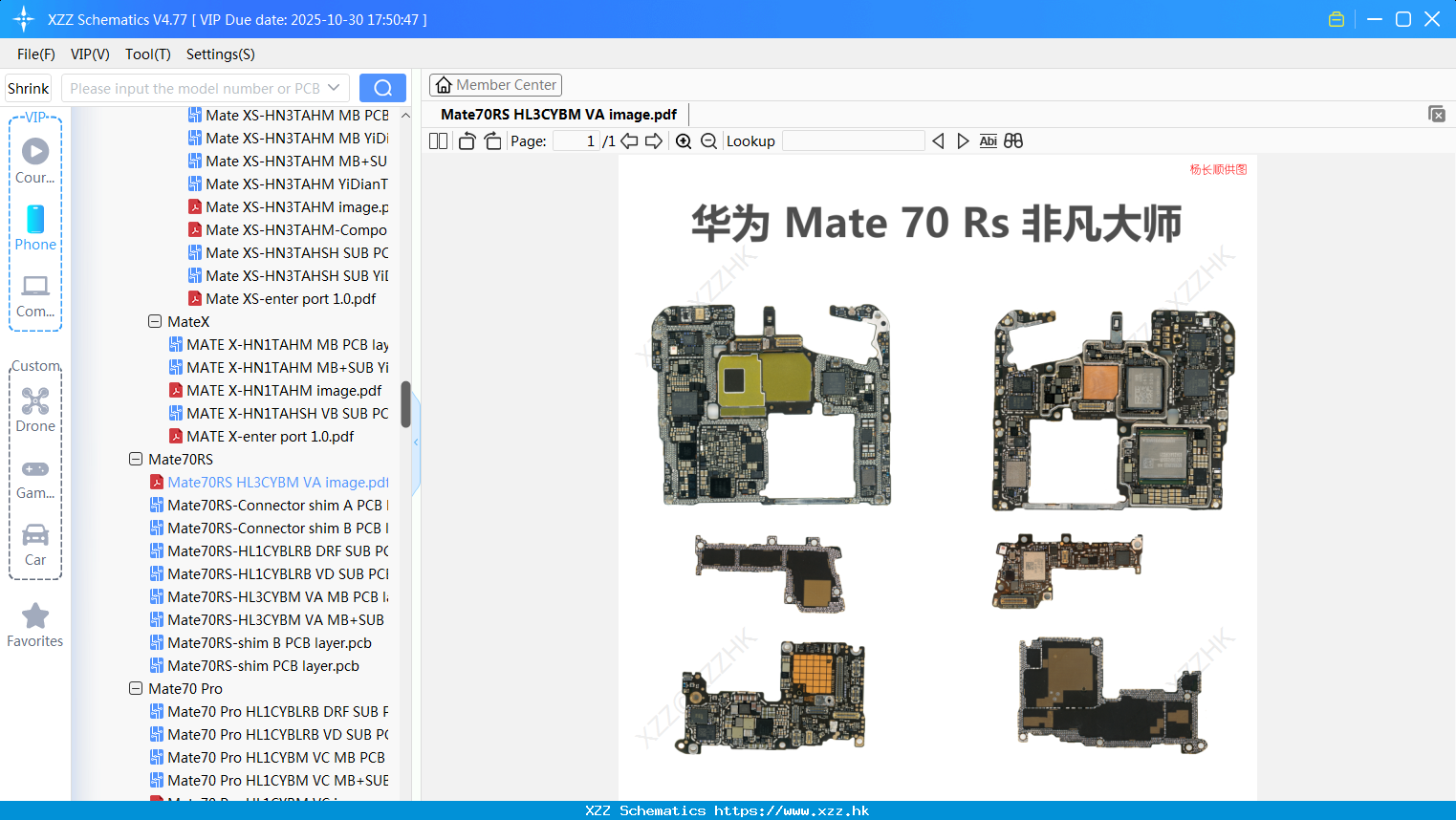Click the tree scroll-up arrow
The image size is (1456, 820).
(x=405, y=116)
